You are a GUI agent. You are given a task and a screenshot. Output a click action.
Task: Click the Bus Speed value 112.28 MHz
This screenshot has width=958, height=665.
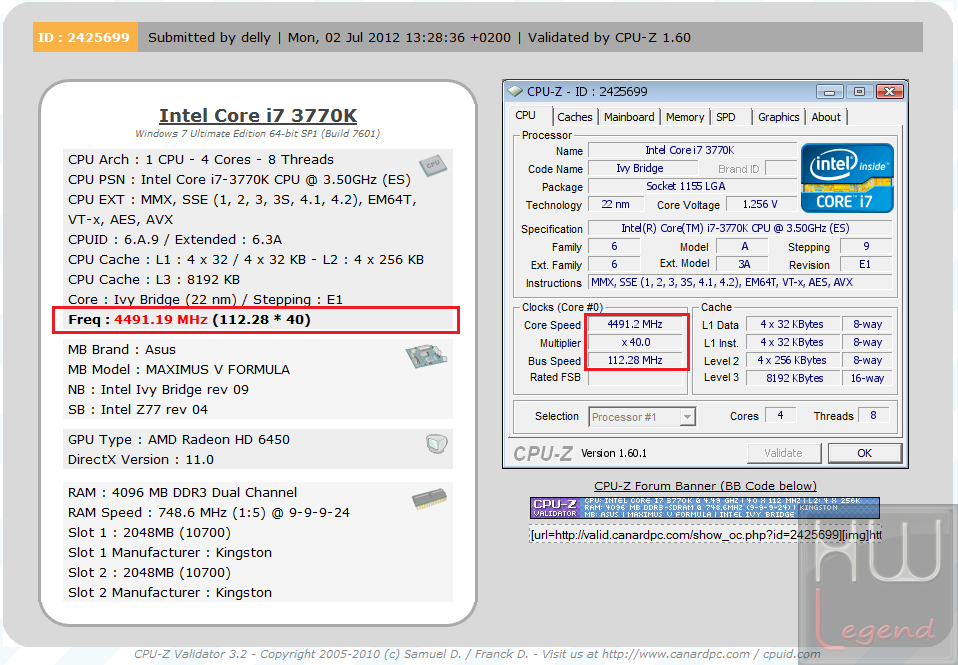(x=635, y=360)
